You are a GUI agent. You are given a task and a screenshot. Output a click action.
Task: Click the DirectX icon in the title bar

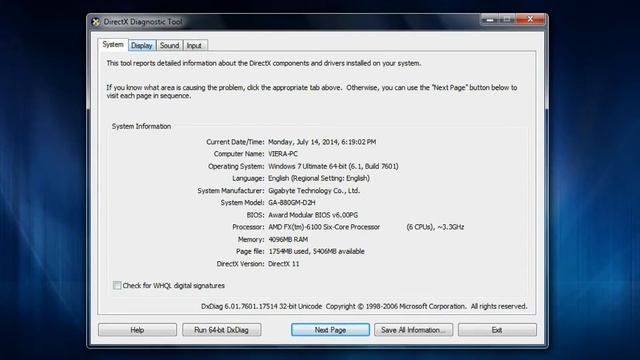(x=96, y=22)
